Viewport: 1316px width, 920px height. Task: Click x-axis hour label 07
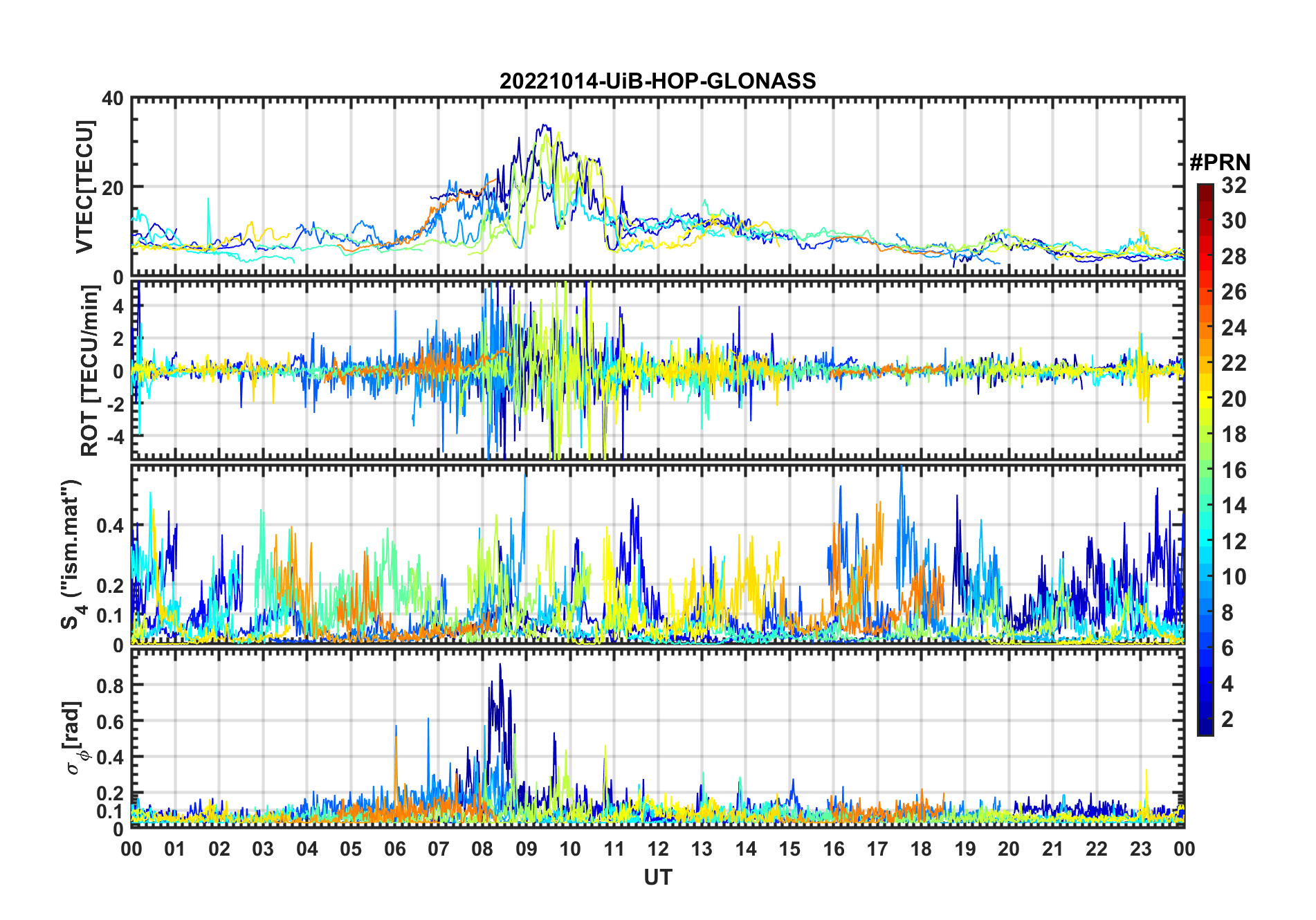click(x=439, y=849)
